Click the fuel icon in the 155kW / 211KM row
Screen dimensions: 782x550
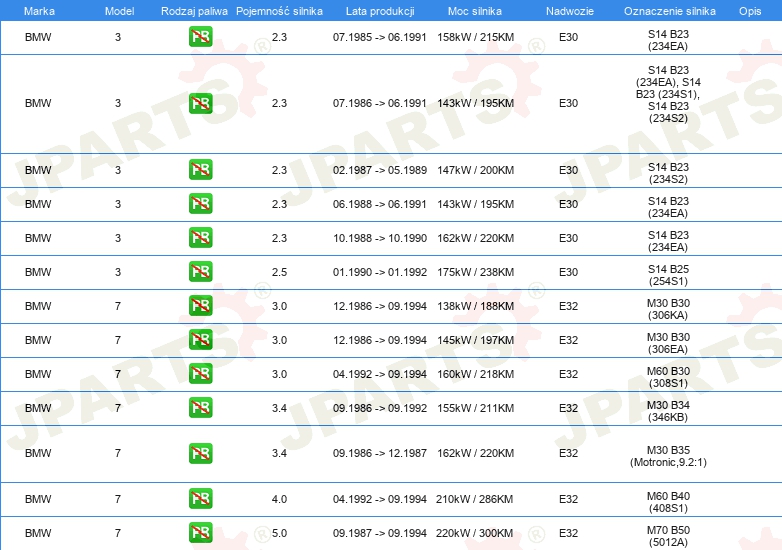click(x=200, y=408)
